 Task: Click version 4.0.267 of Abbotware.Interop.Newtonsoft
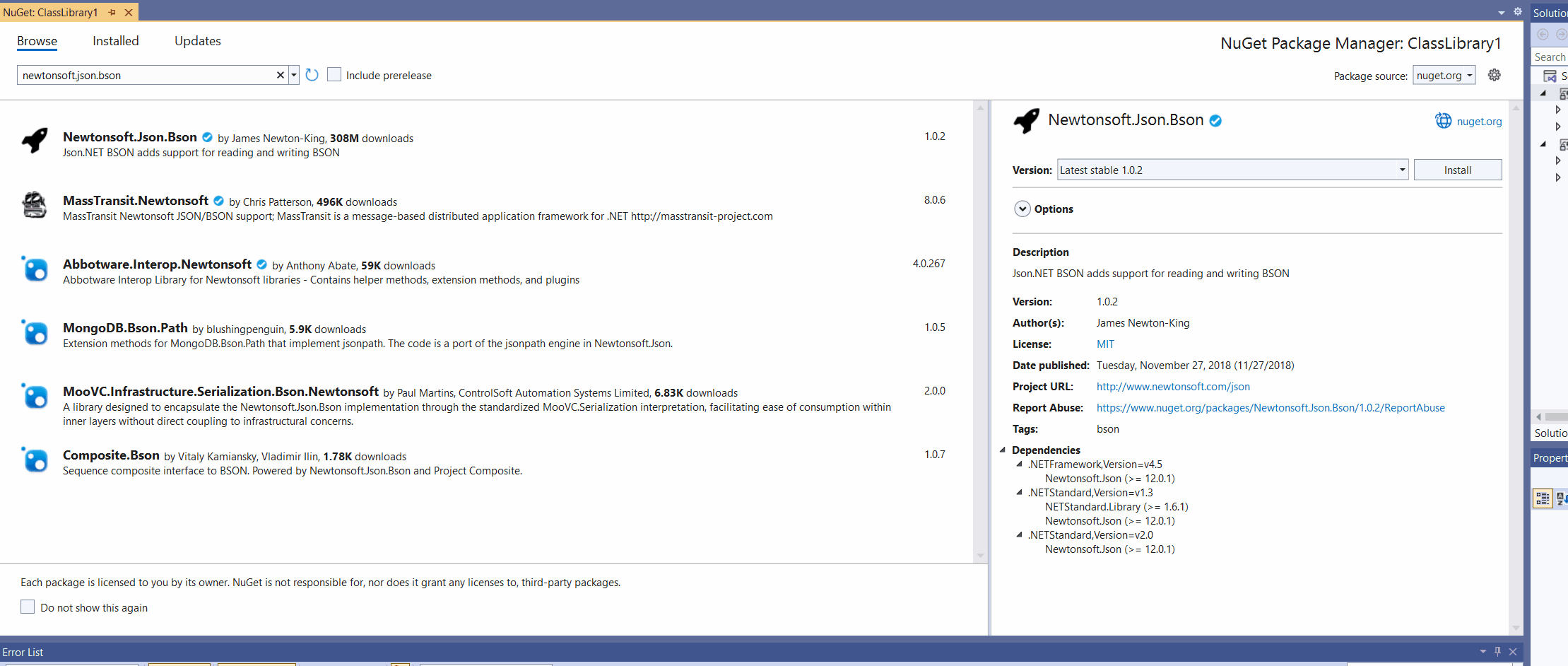[929, 263]
